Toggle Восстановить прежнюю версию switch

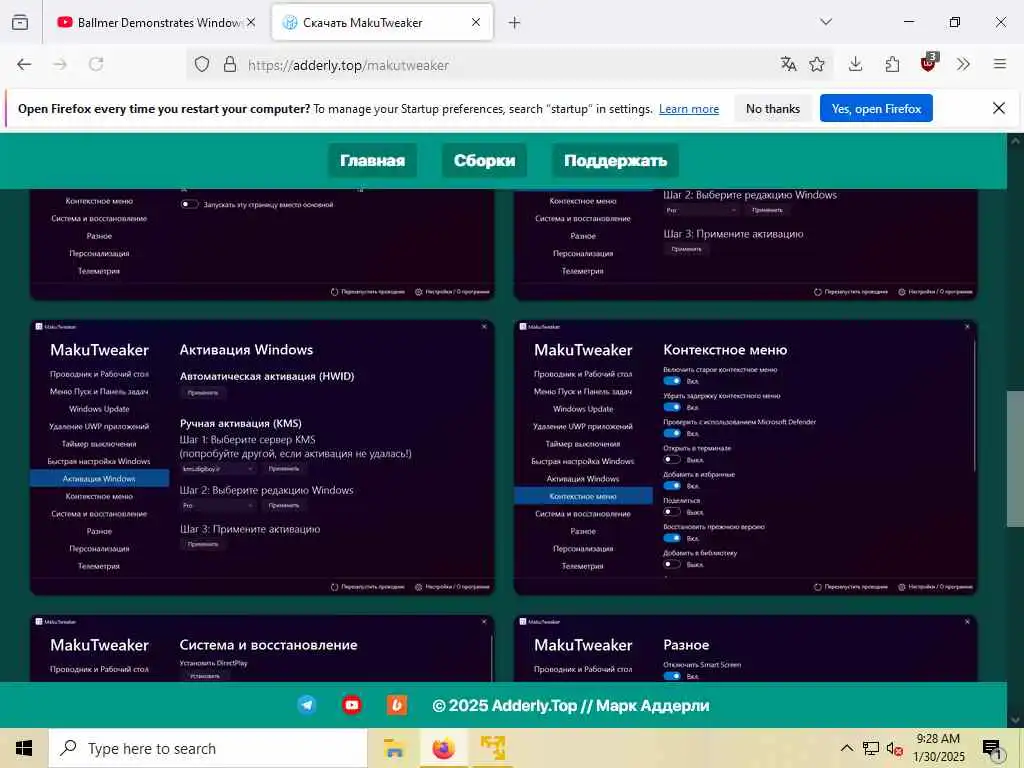click(672, 538)
